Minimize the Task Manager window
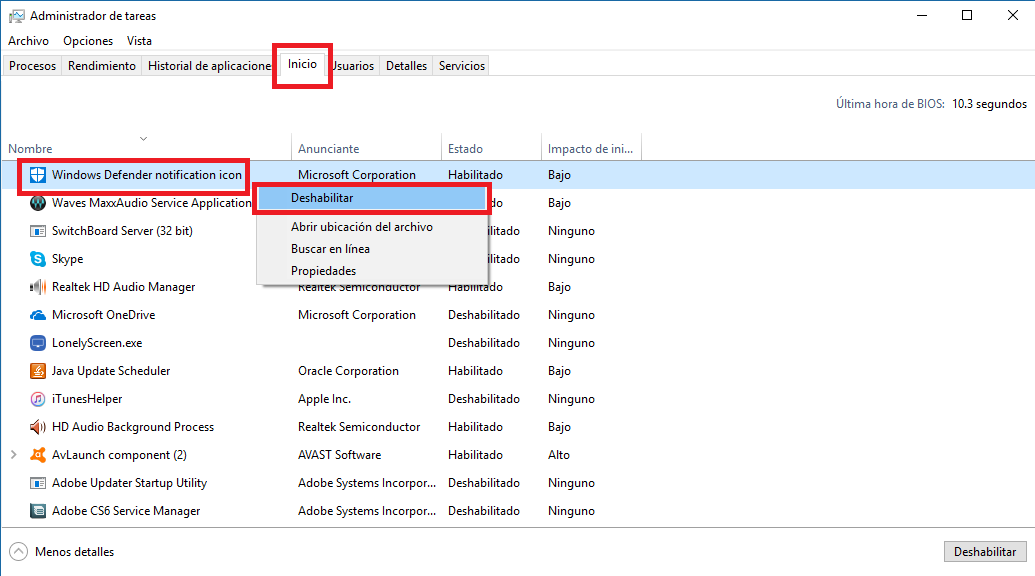The image size is (1035, 576). pos(922,15)
